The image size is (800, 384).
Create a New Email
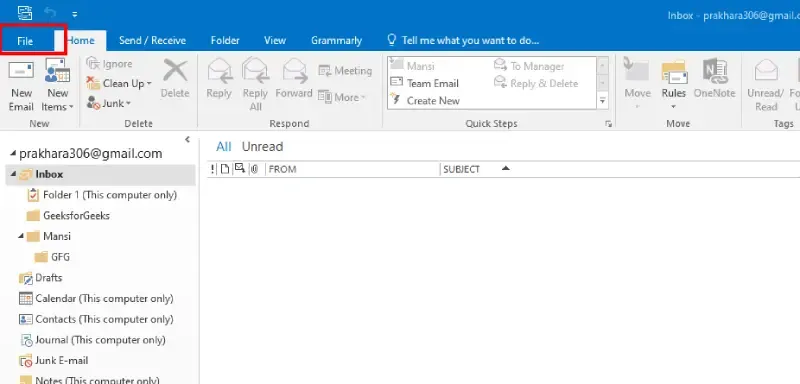click(21, 86)
